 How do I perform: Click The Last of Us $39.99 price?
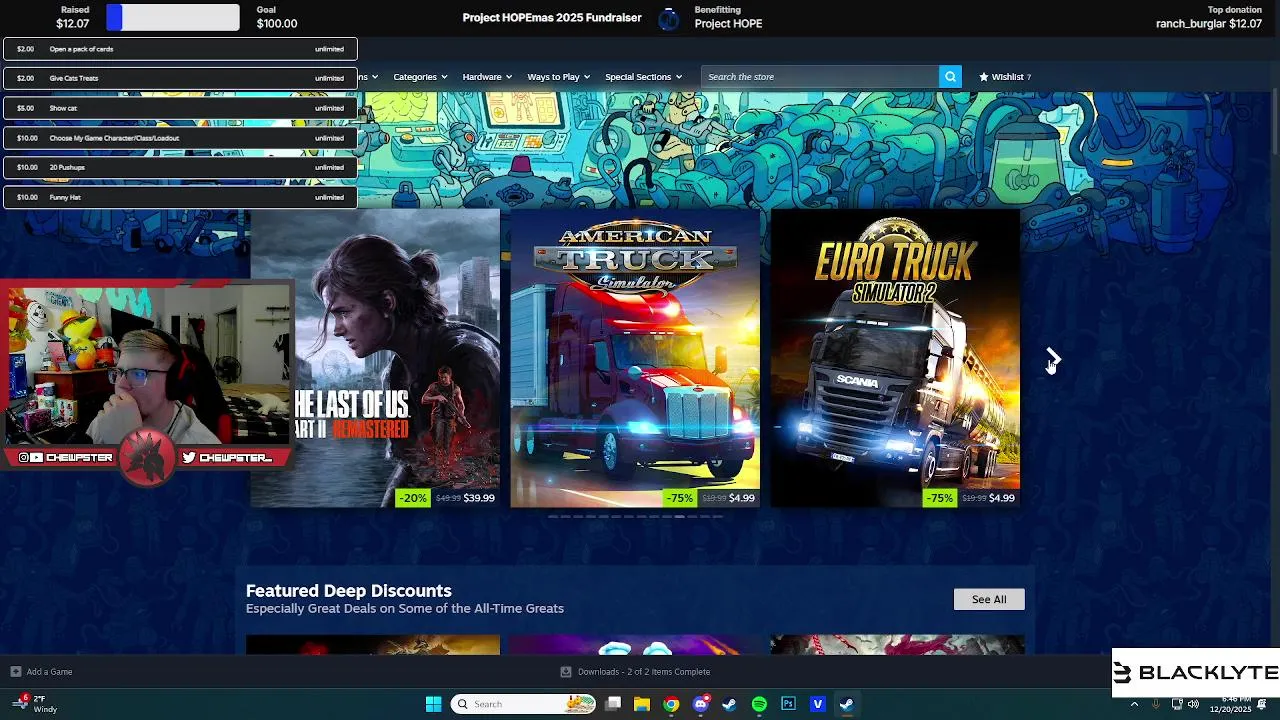[479, 498]
